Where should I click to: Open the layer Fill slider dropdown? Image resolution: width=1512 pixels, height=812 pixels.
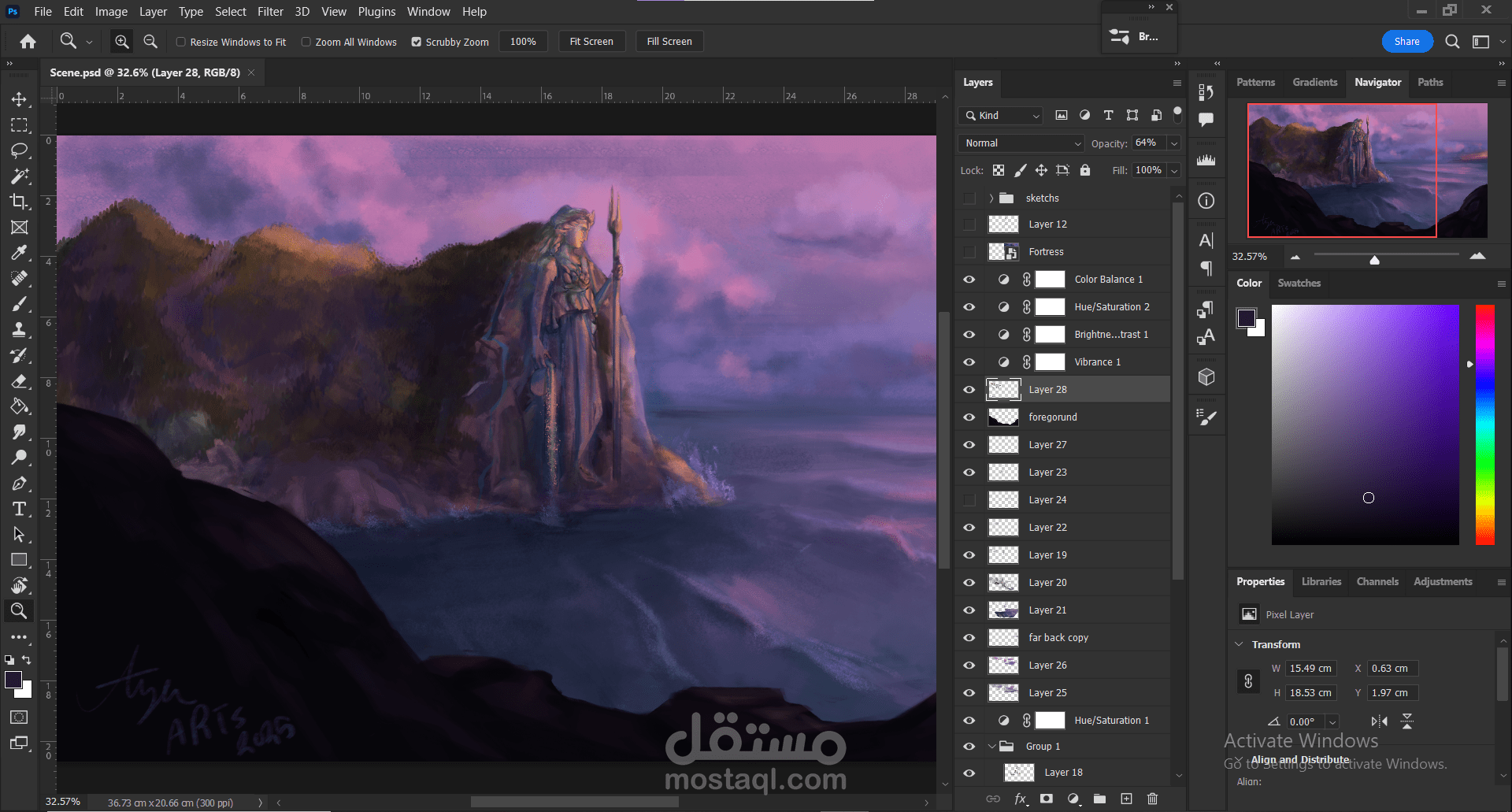[x=1174, y=170]
